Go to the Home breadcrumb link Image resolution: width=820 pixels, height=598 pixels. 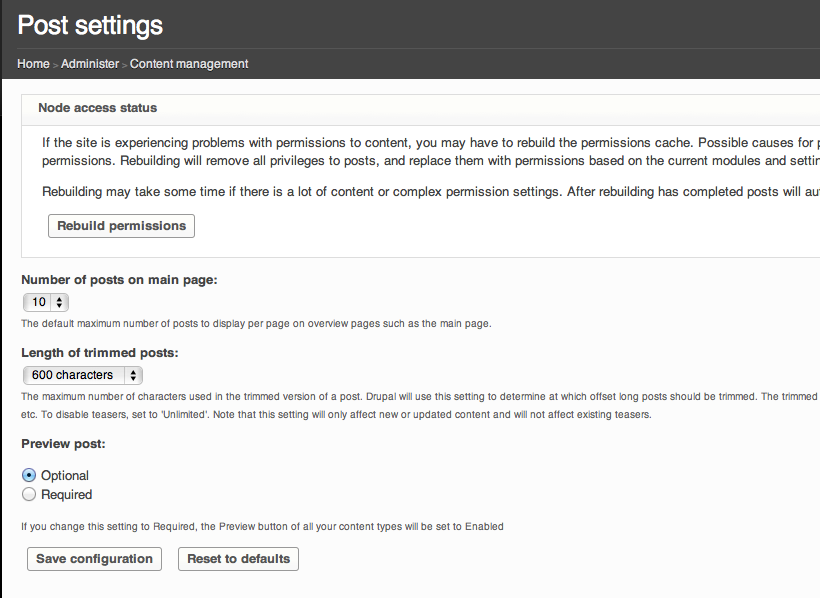point(33,64)
